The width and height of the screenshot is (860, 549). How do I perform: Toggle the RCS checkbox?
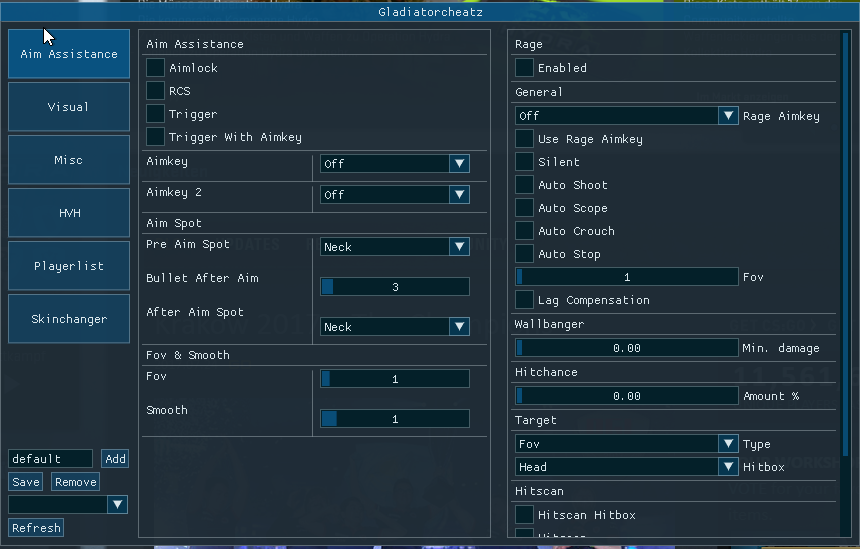156,91
